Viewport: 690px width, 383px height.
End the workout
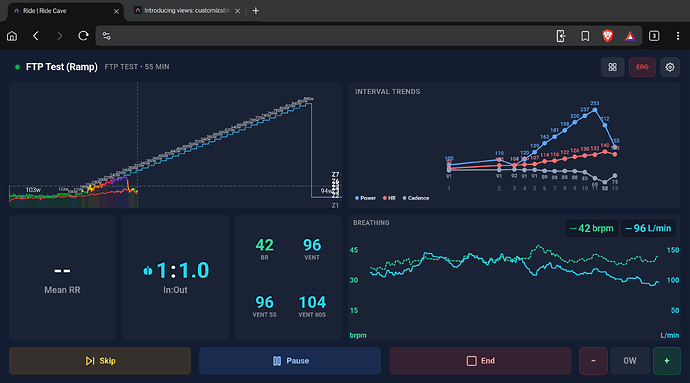(x=480, y=361)
